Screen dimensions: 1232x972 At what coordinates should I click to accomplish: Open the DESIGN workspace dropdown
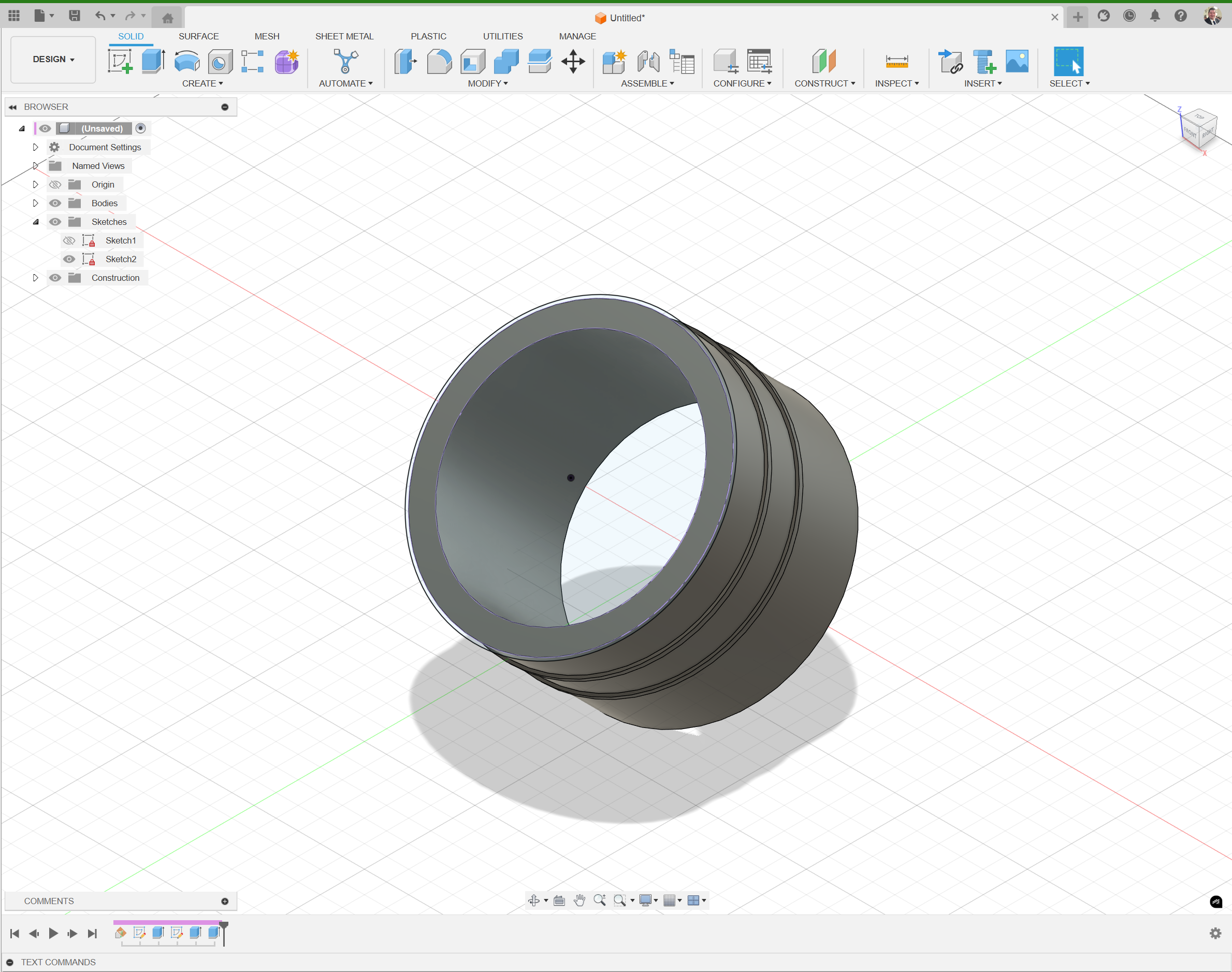(x=52, y=59)
